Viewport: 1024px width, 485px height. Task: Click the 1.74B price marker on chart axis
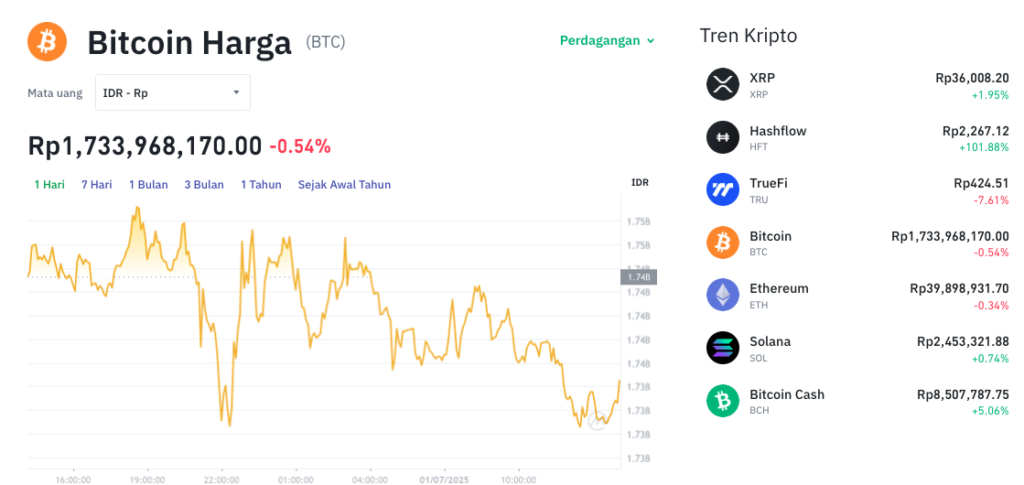(x=638, y=277)
